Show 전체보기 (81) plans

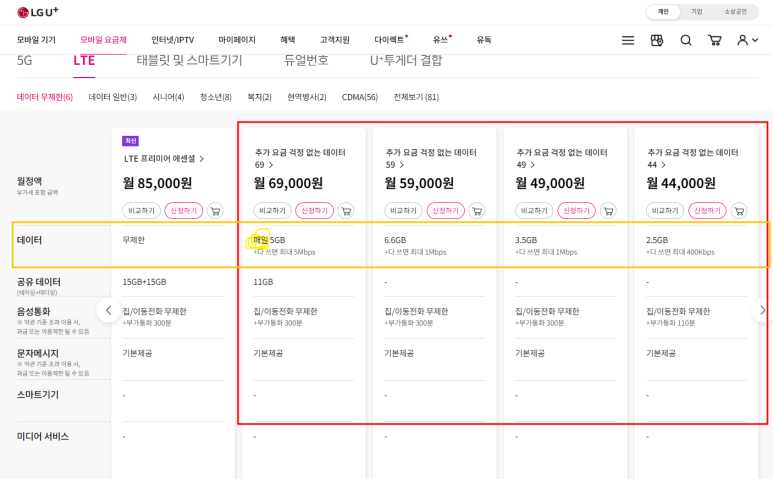pyautogui.click(x=416, y=97)
